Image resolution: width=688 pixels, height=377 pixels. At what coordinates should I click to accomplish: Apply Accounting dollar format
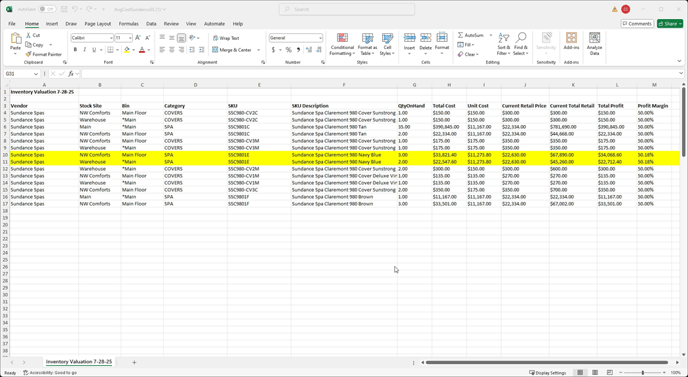[x=273, y=50]
